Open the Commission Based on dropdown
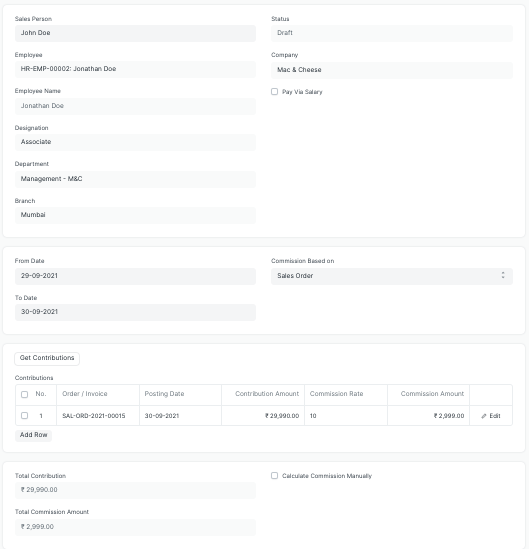Viewport: 529px width, 549px height. click(392, 276)
